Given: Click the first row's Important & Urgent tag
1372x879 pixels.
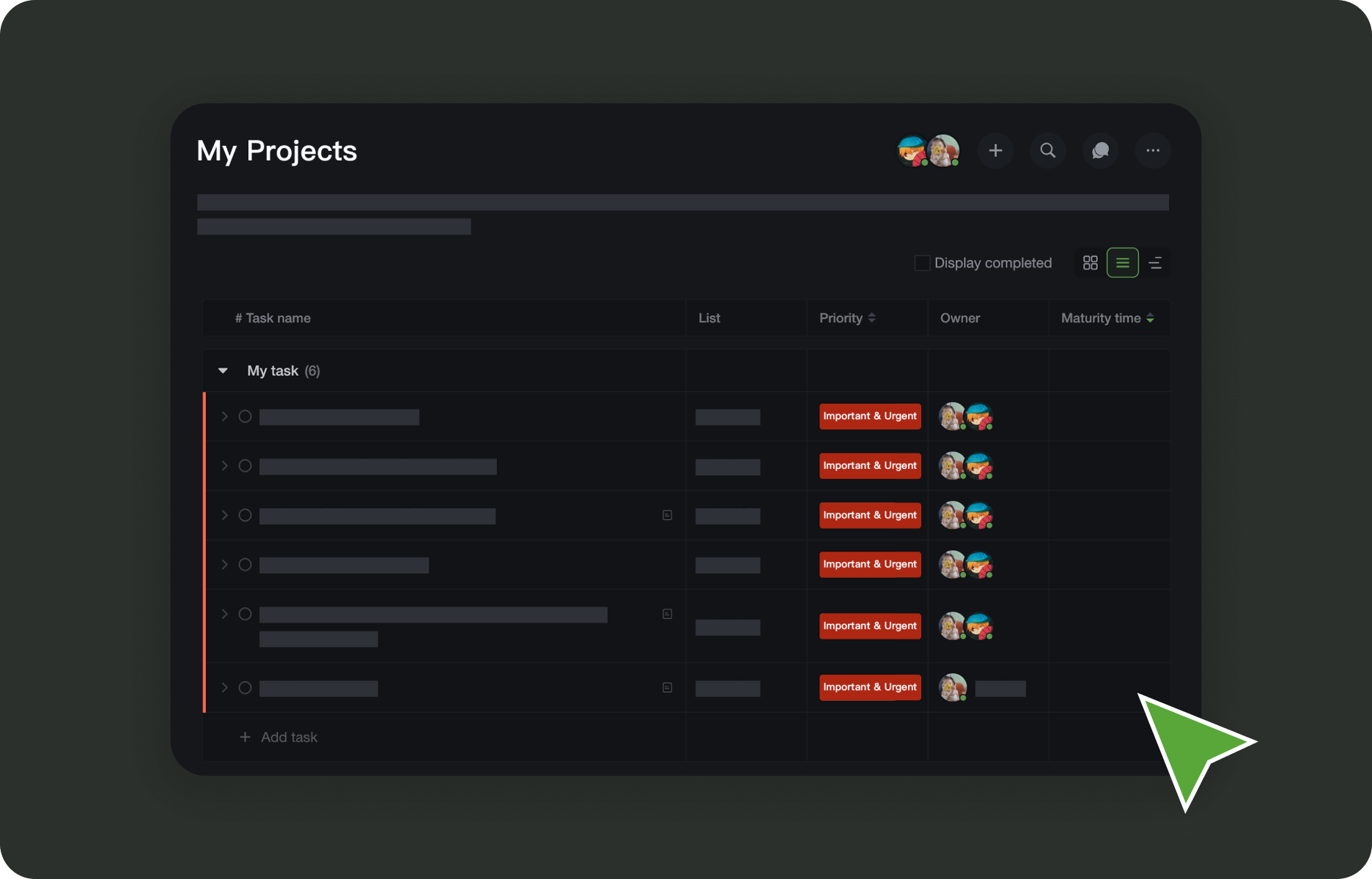Looking at the screenshot, I should pos(870,416).
